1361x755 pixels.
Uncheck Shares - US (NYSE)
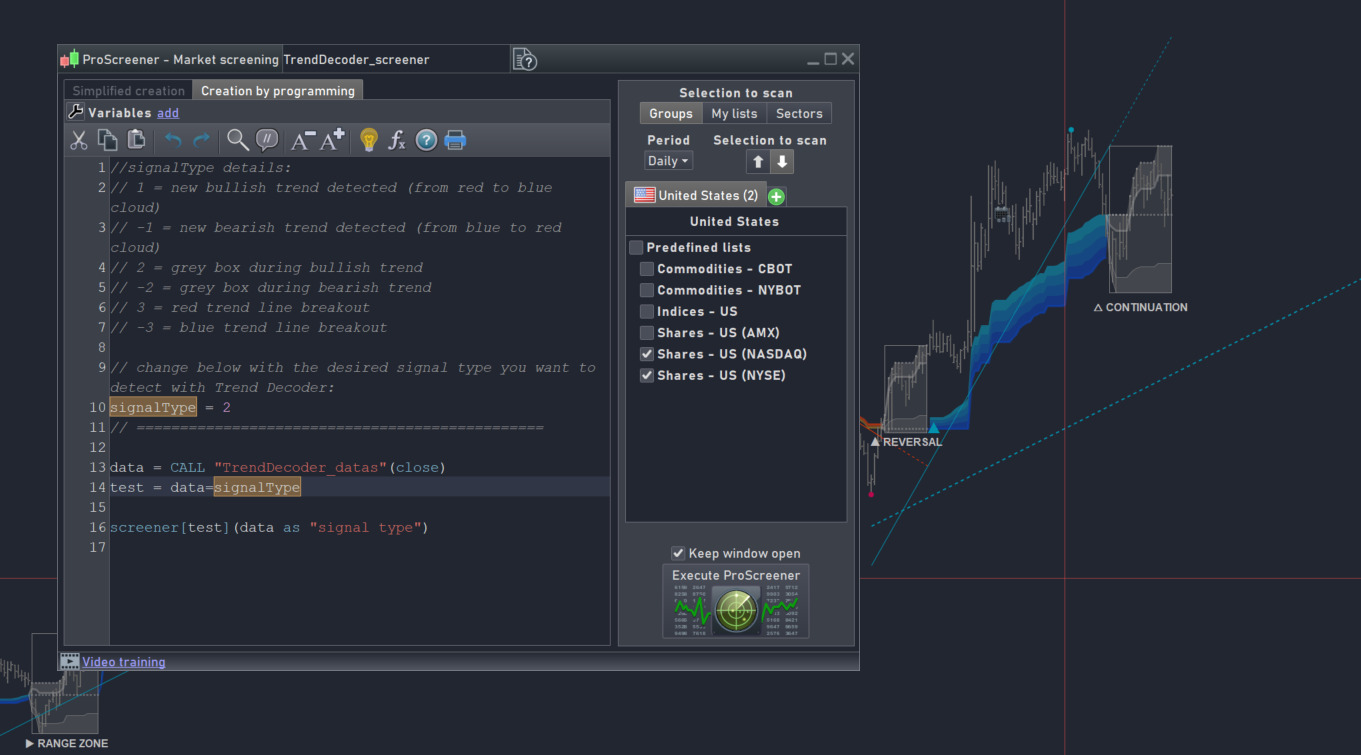(x=647, y=376)
